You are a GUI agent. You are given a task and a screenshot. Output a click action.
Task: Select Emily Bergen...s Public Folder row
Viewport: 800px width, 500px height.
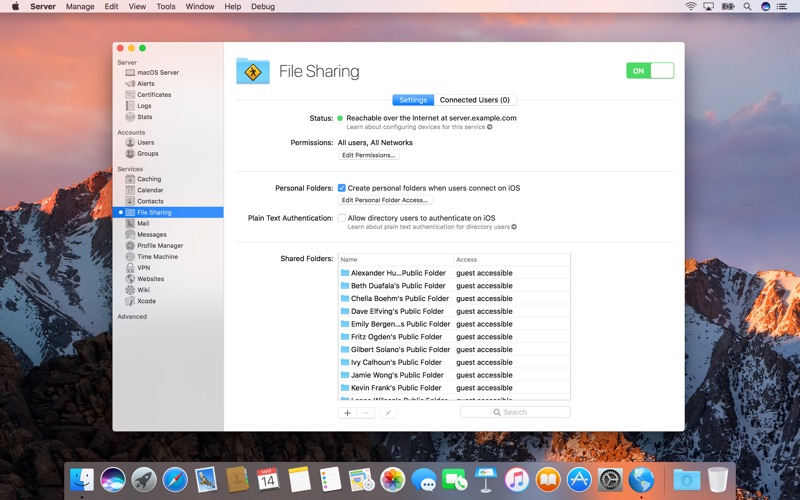454,324
